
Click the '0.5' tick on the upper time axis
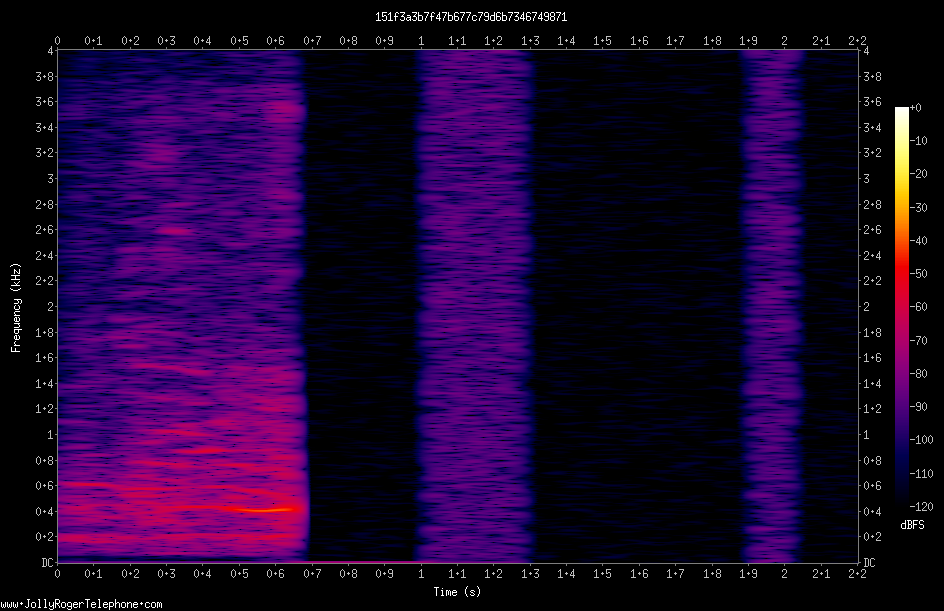pyautogui.click(x=239, y=41)
